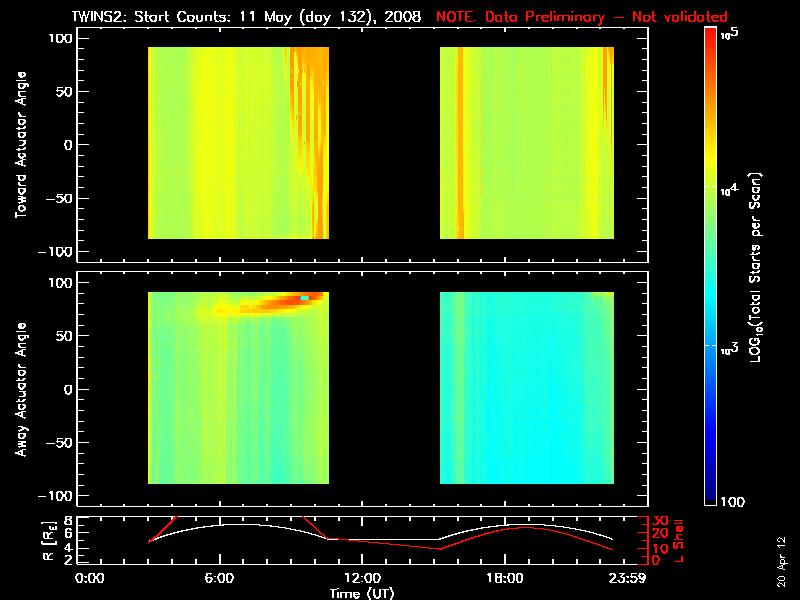Select the upper-left Toward spectrogram block
Viewport: 800px width, 600px height.
coord(238,143)
